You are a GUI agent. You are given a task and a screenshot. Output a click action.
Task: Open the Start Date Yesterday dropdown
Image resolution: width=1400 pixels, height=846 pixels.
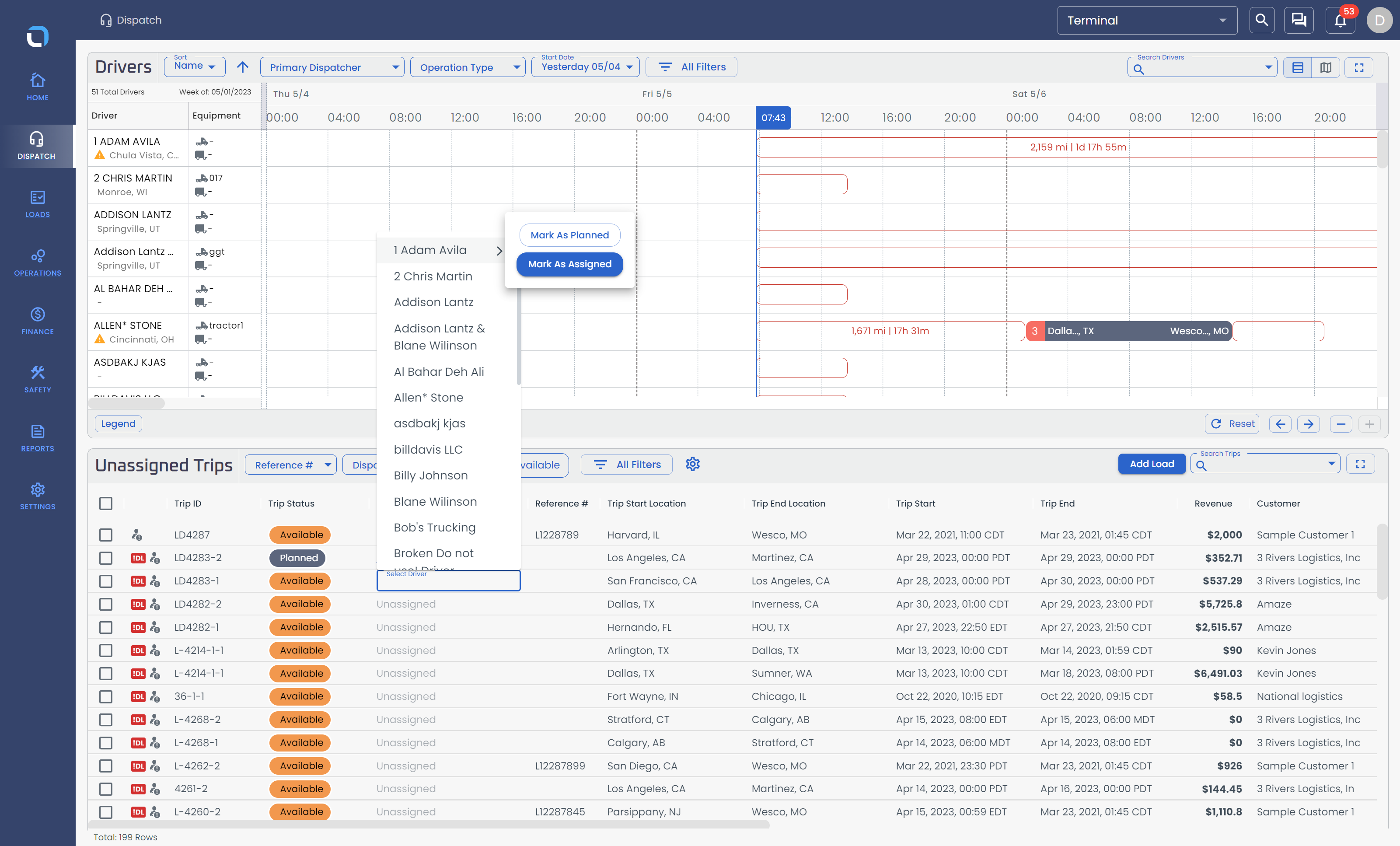[585, 66]
